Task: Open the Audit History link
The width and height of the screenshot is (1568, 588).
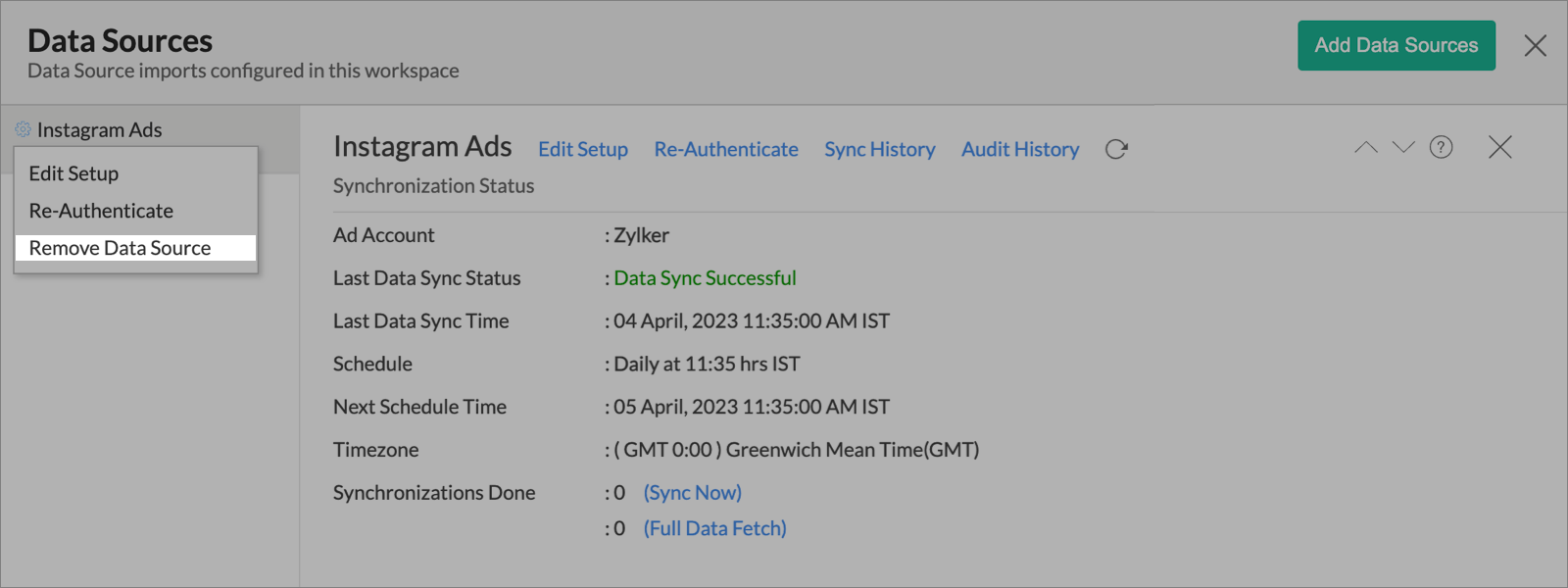Action: pos(1019,150)
